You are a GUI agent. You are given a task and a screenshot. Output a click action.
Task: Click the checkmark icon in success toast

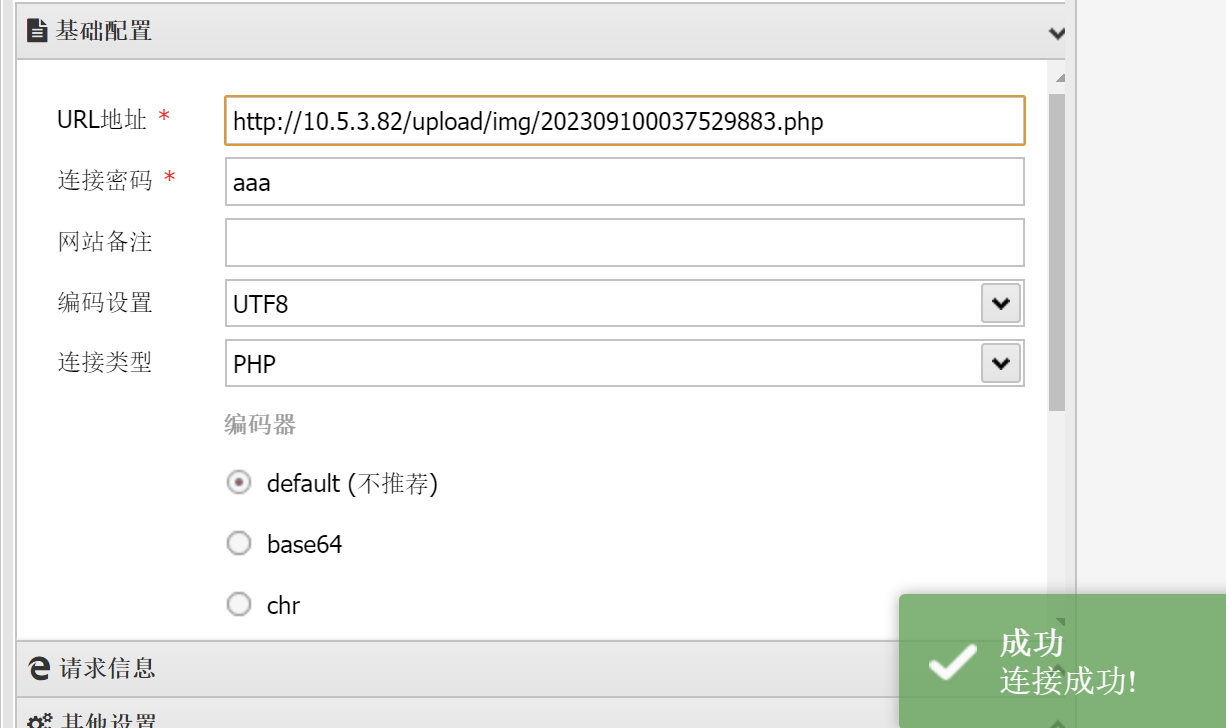coord(952,662)
